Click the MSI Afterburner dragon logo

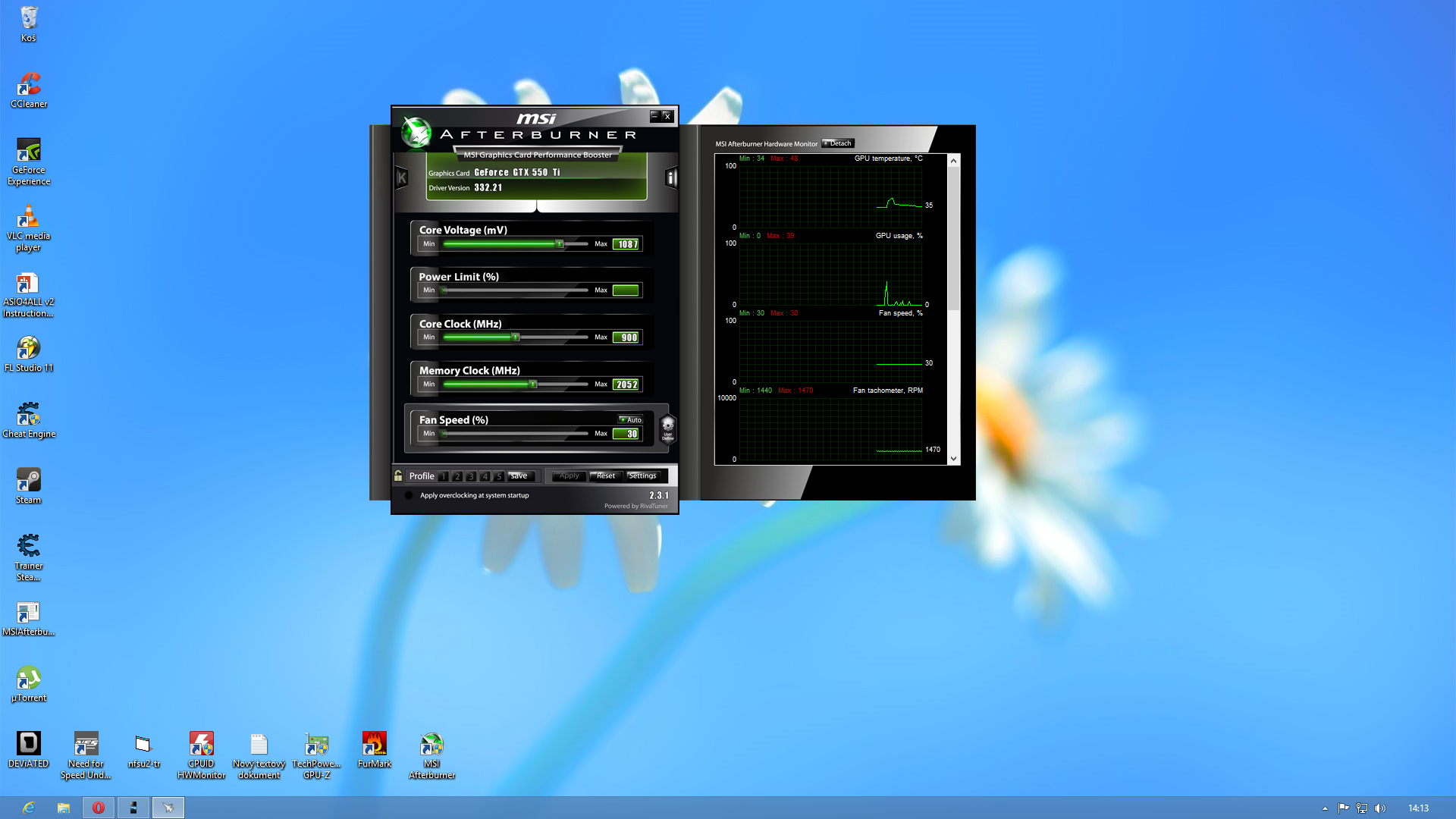pyautogui.click(x=416, y=133)
